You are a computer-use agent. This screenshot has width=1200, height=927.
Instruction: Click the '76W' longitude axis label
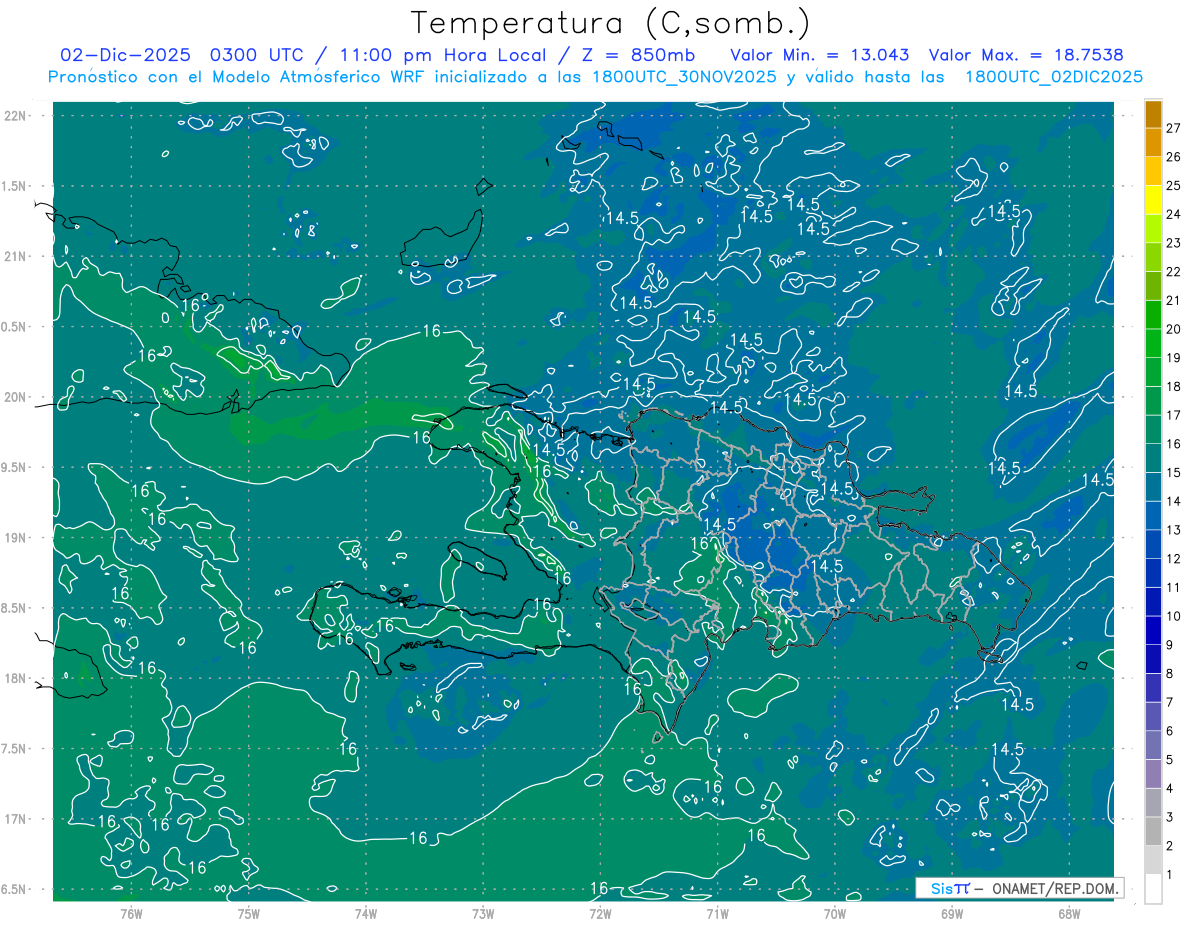[x=131, y=914]
